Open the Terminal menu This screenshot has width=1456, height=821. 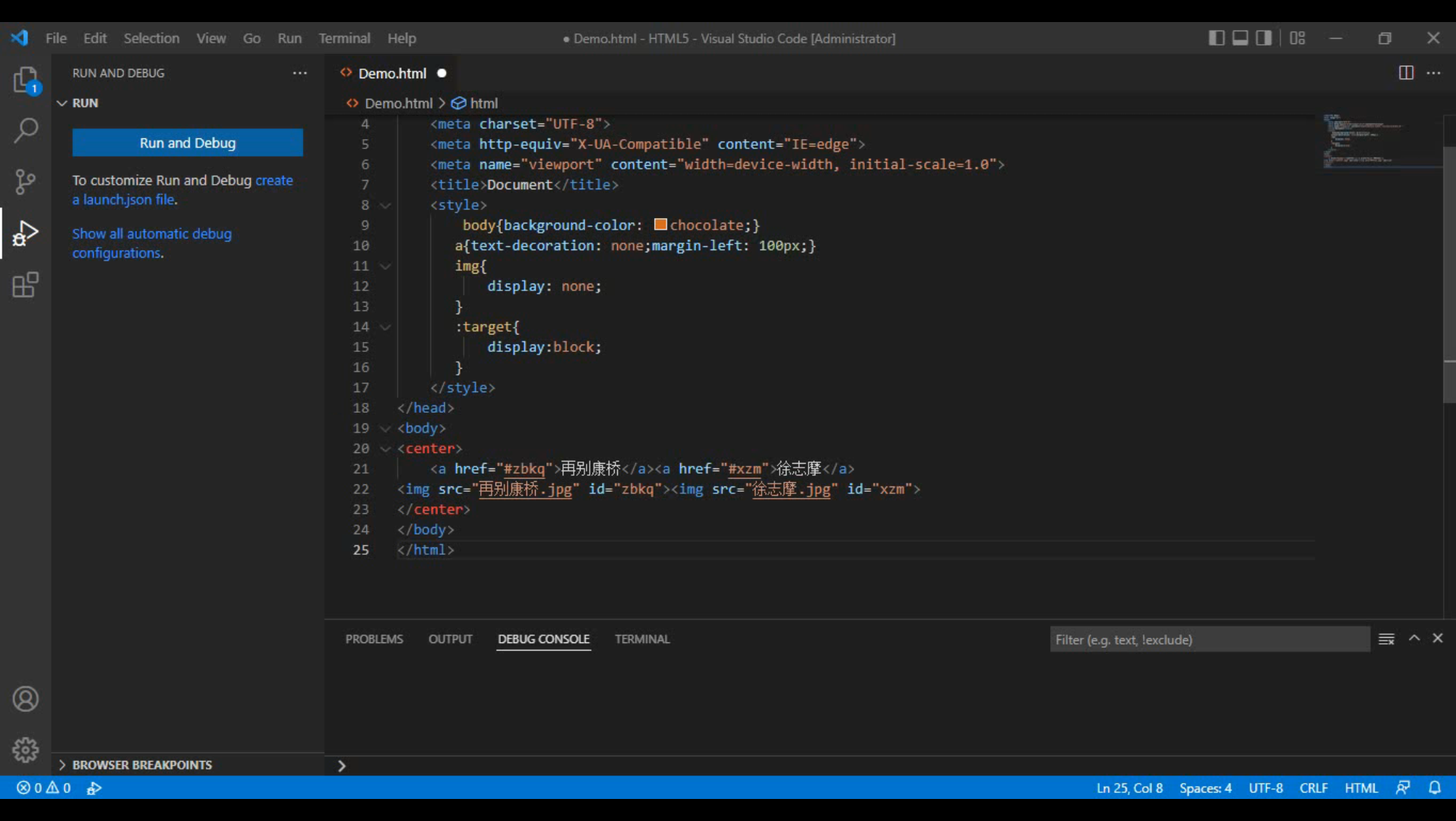(344, 38)
